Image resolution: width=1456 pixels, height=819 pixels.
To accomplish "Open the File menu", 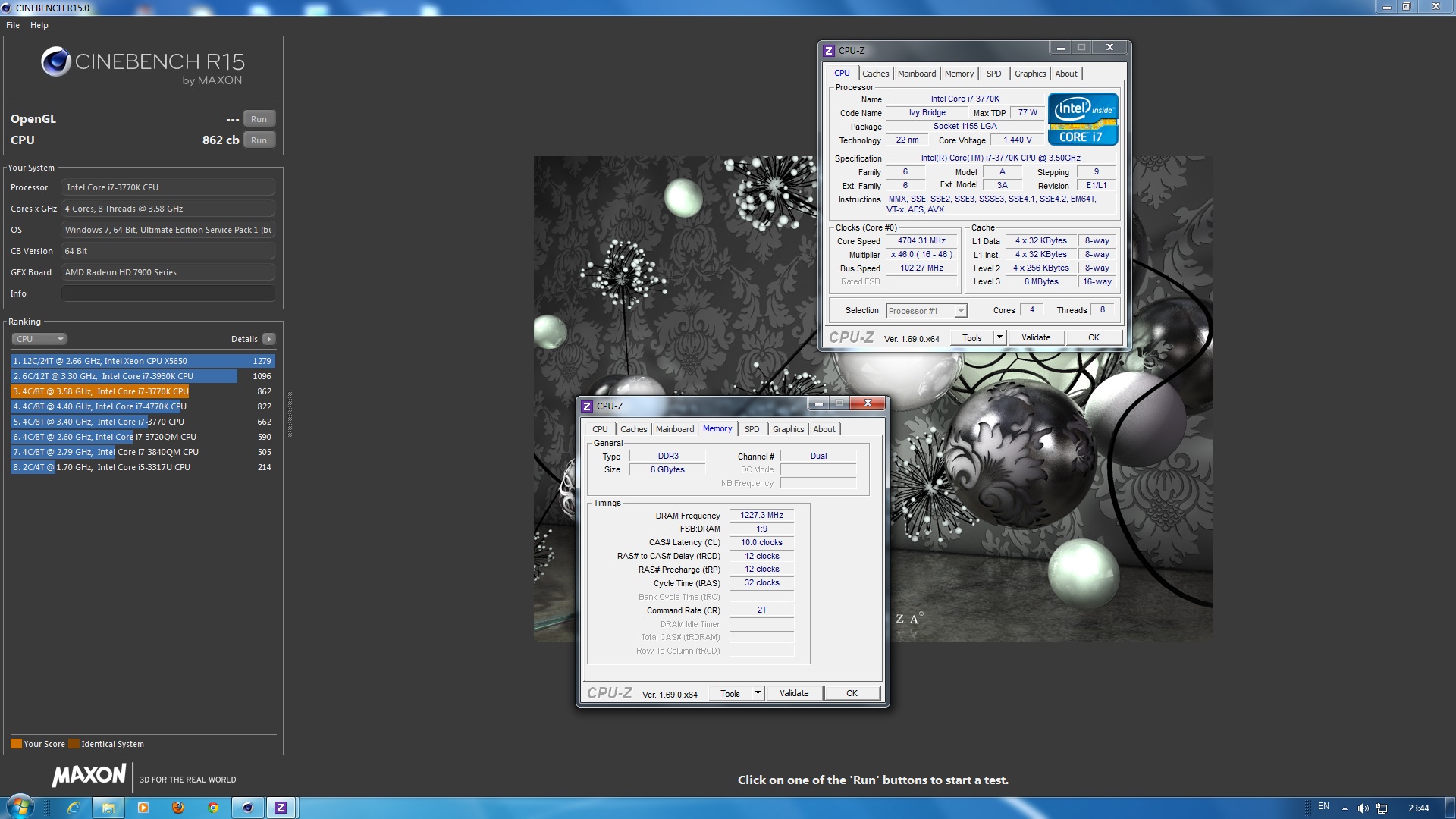I will click(x=13, y=25).
